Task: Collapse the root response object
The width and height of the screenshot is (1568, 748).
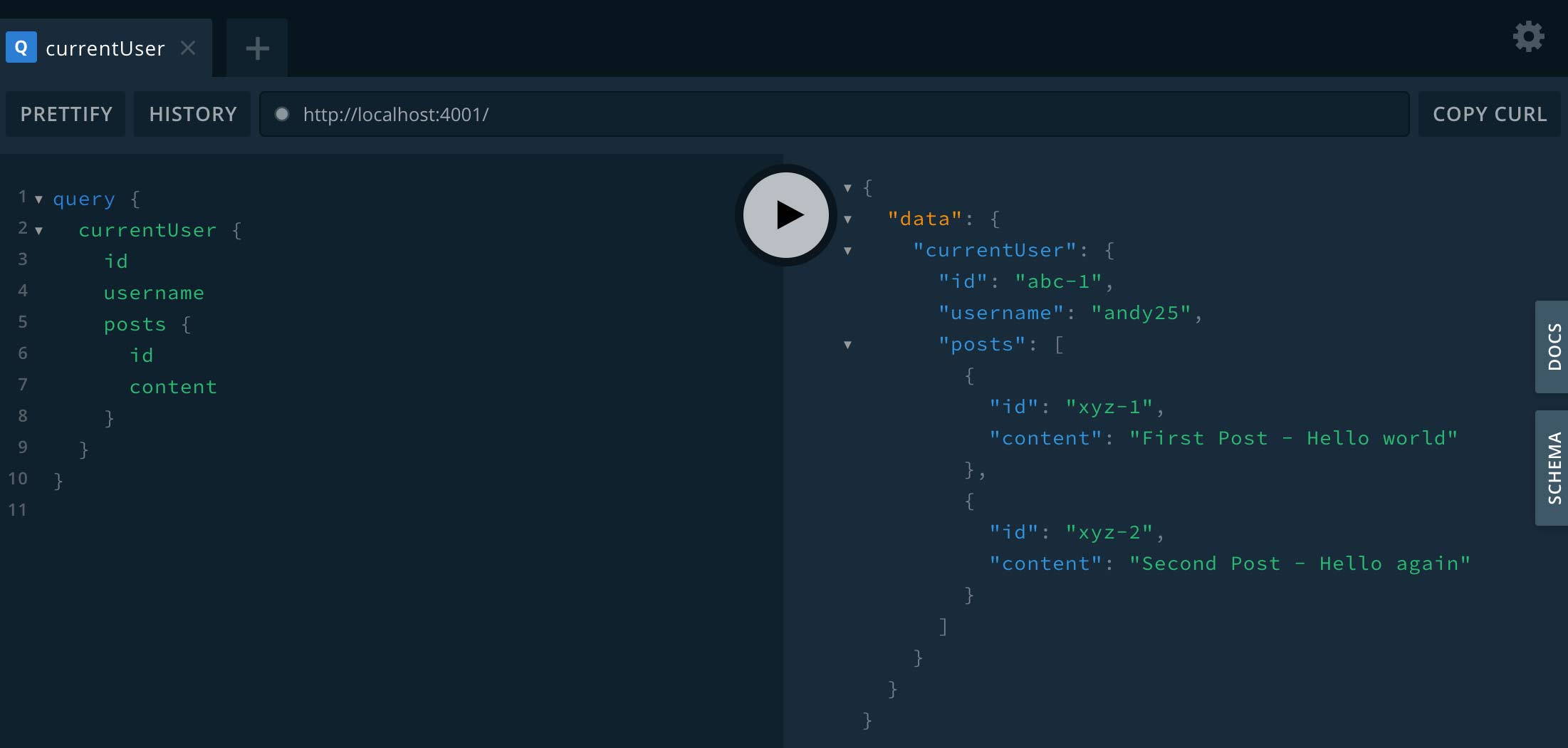Action: point(847,188)
